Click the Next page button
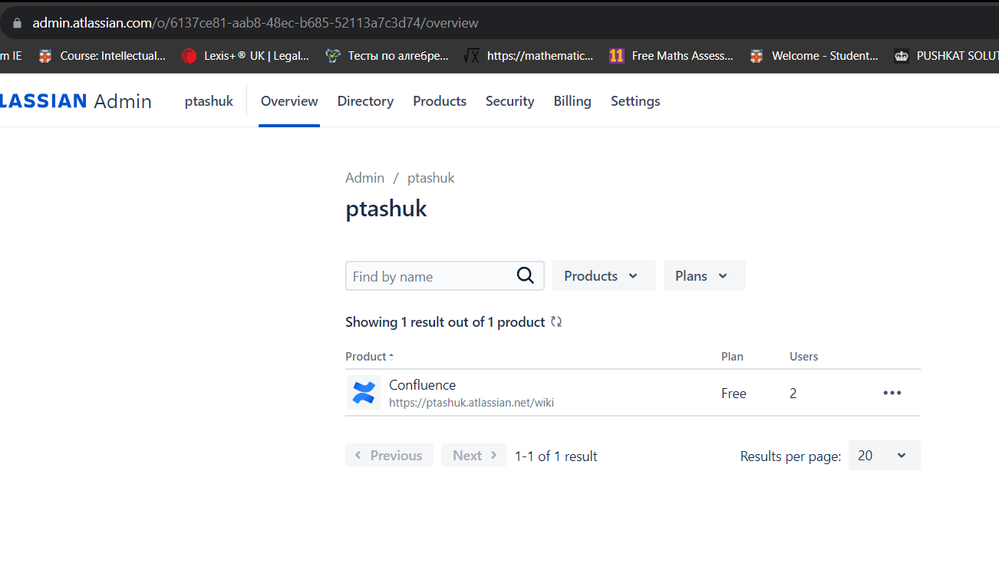Screen dimensions: 999x573 473,455
